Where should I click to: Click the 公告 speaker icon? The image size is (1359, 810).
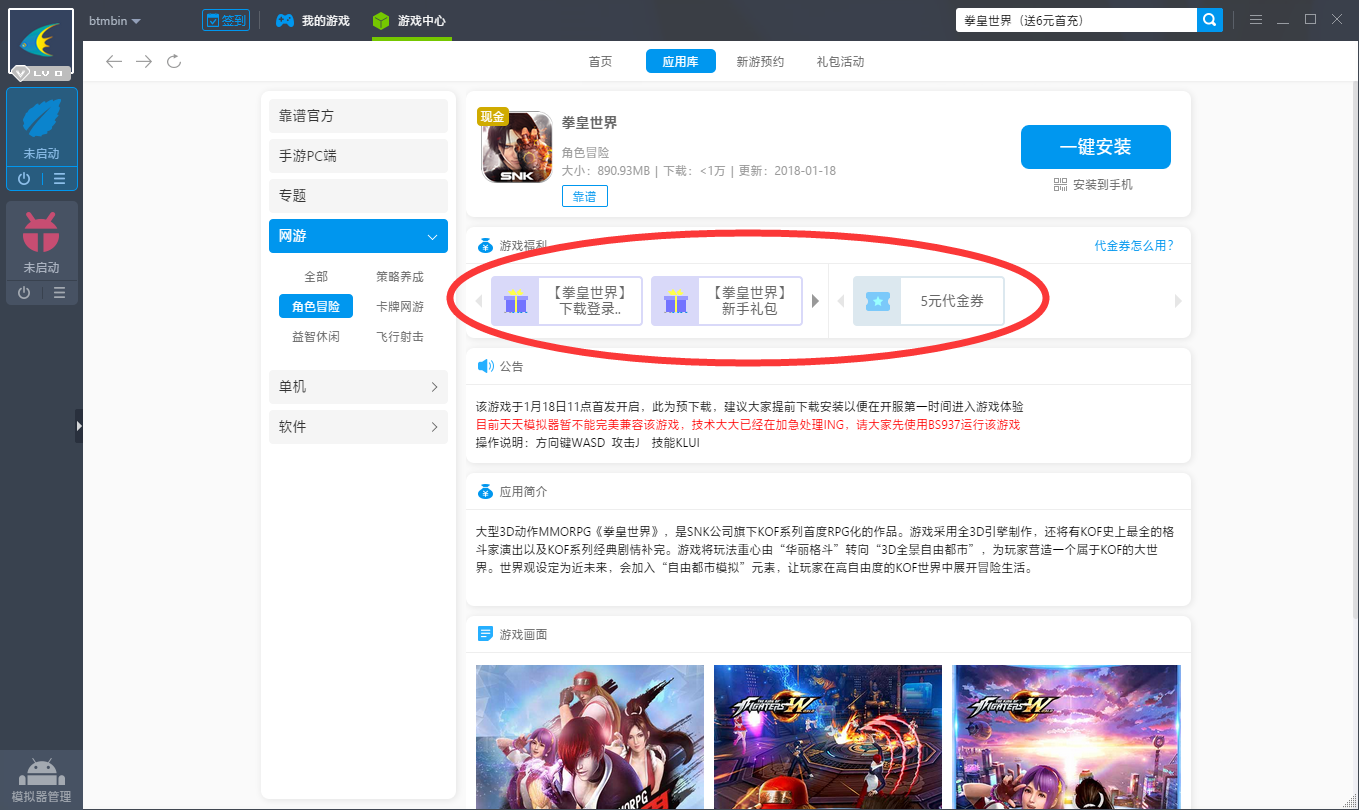485,366
